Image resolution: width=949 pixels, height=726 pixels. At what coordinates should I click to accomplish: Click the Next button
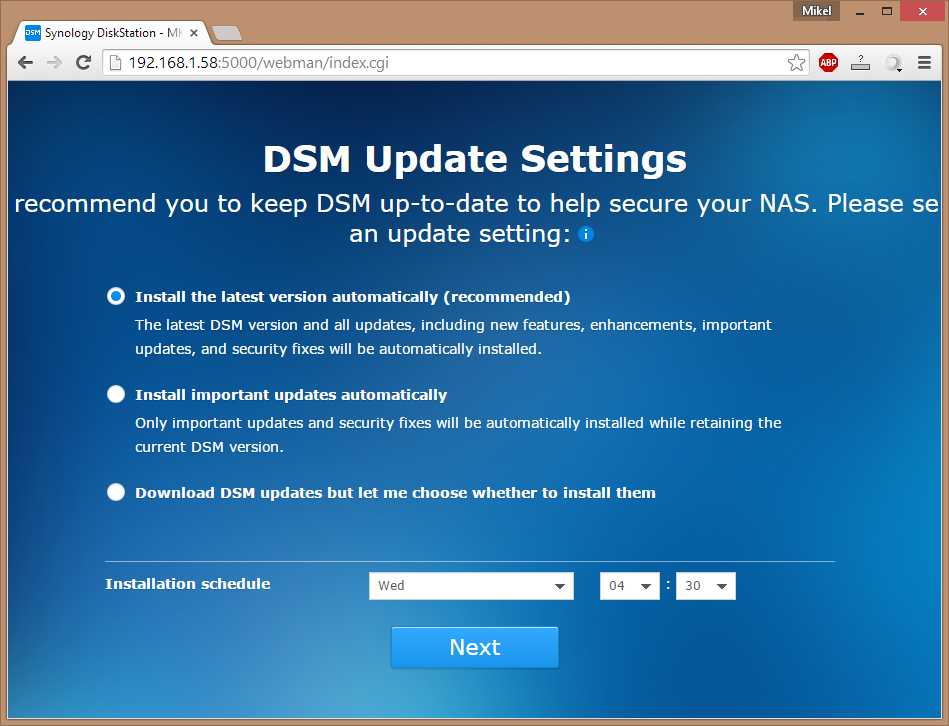click(x=475, y=647)
